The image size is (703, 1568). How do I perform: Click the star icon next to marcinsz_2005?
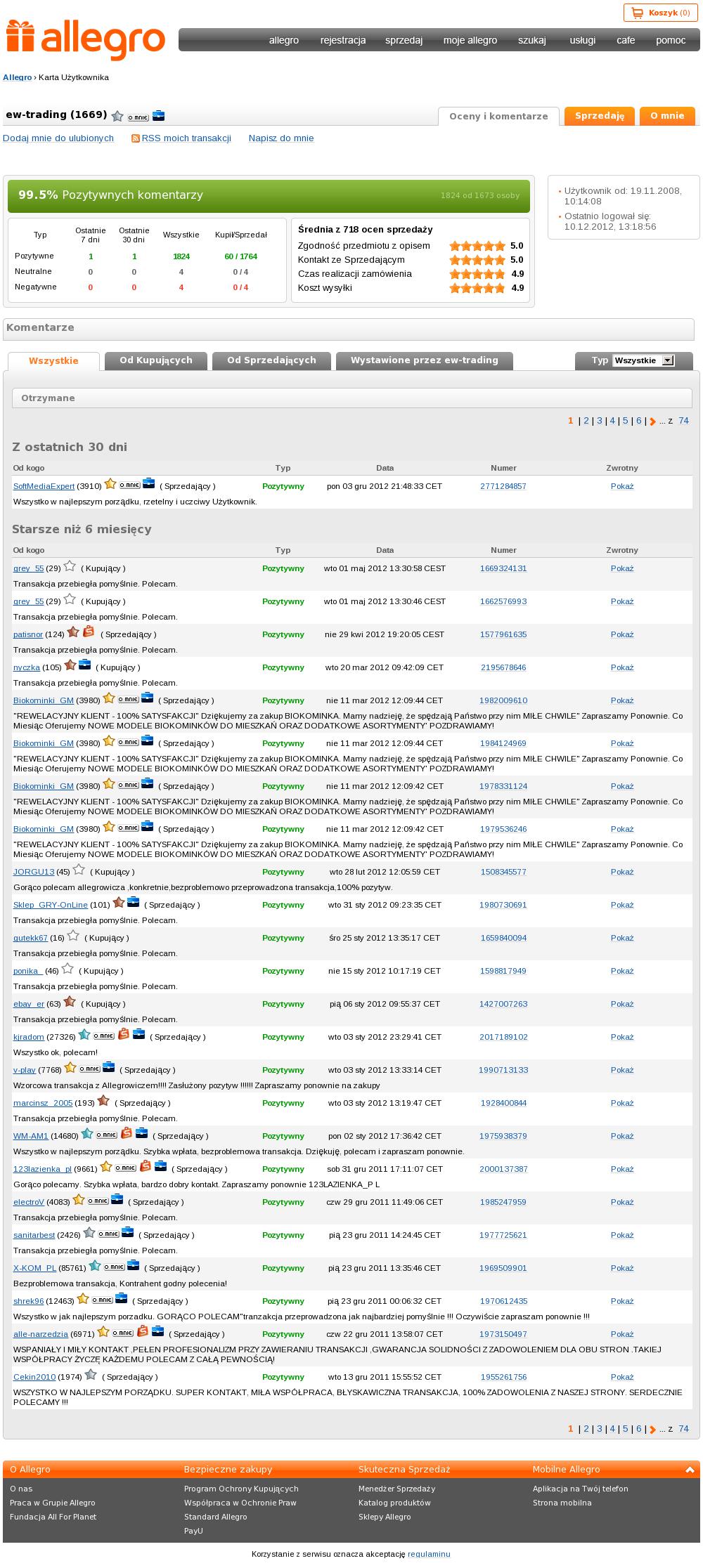click(103, 1100)
